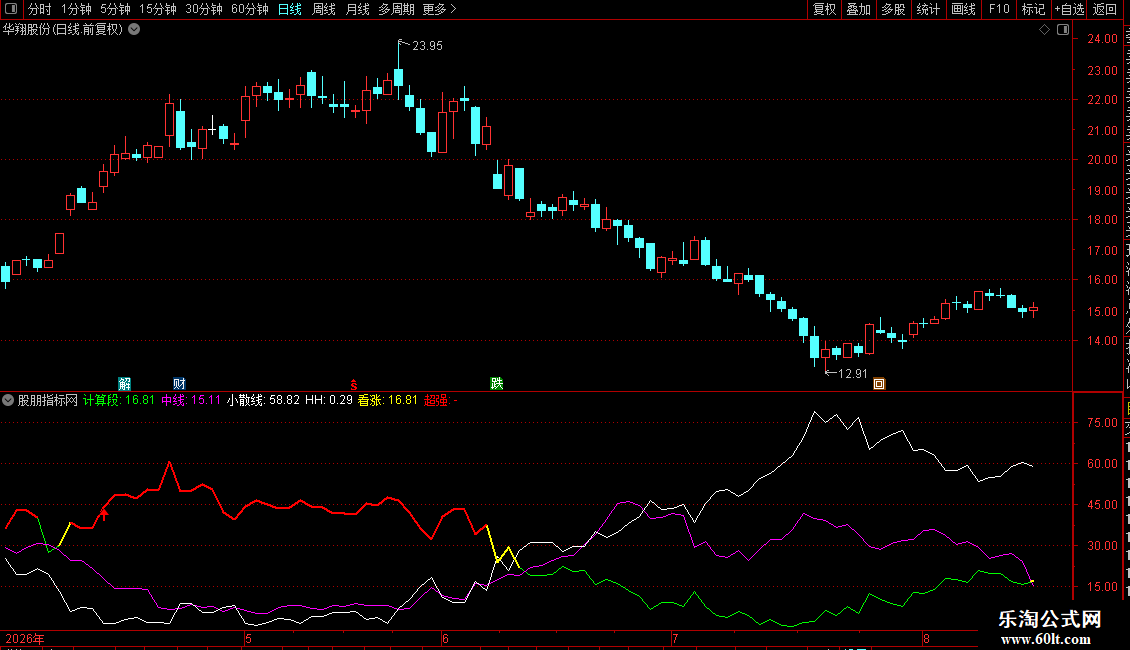Click the 24.00 price axis label
Viewport: 1130px width, 650px height.
pos(1103,39)
